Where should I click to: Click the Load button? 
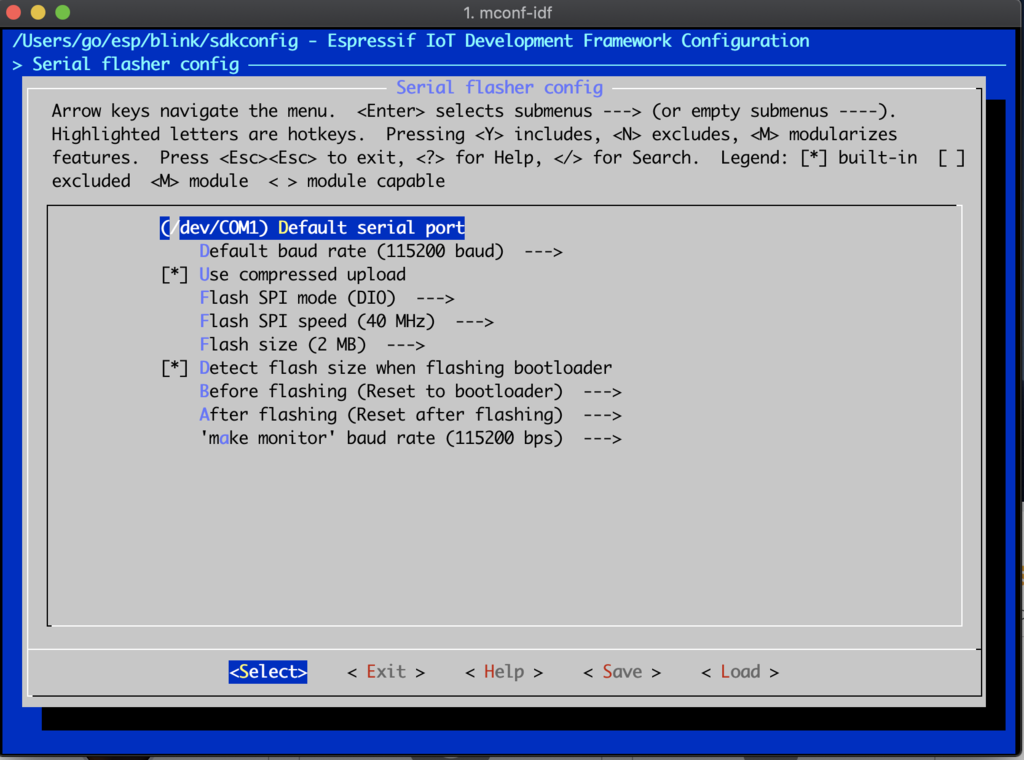[740, 672]
